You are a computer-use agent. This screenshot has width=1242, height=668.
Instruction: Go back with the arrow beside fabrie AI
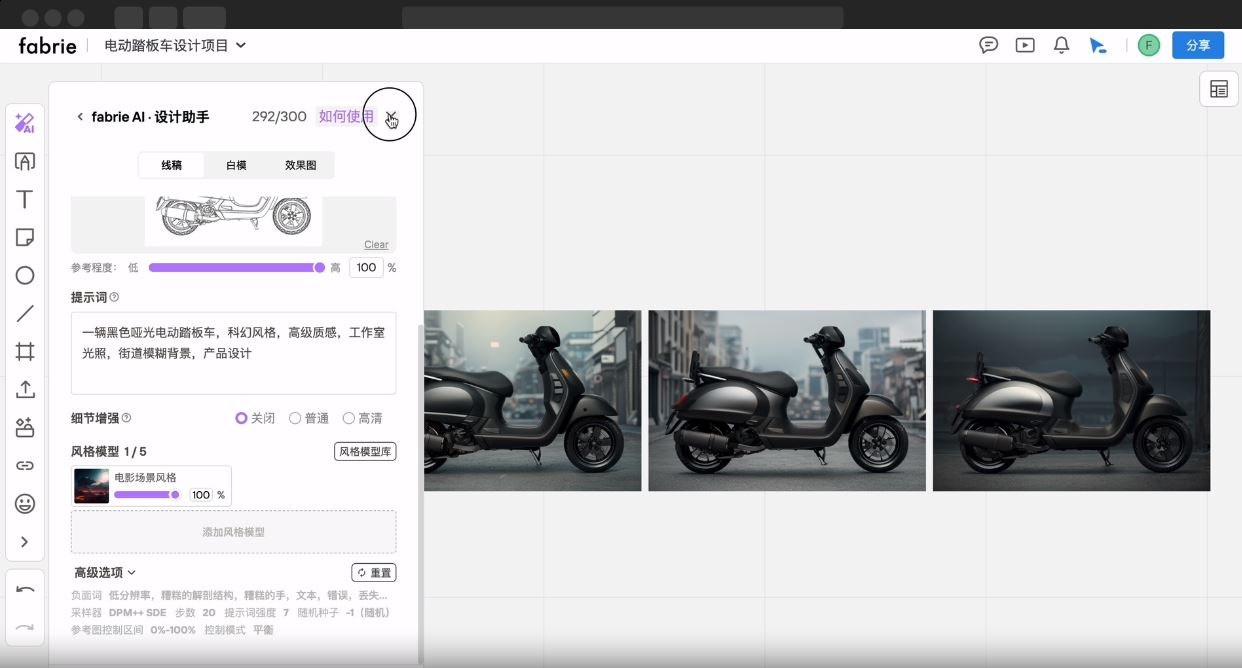[80, 117]
